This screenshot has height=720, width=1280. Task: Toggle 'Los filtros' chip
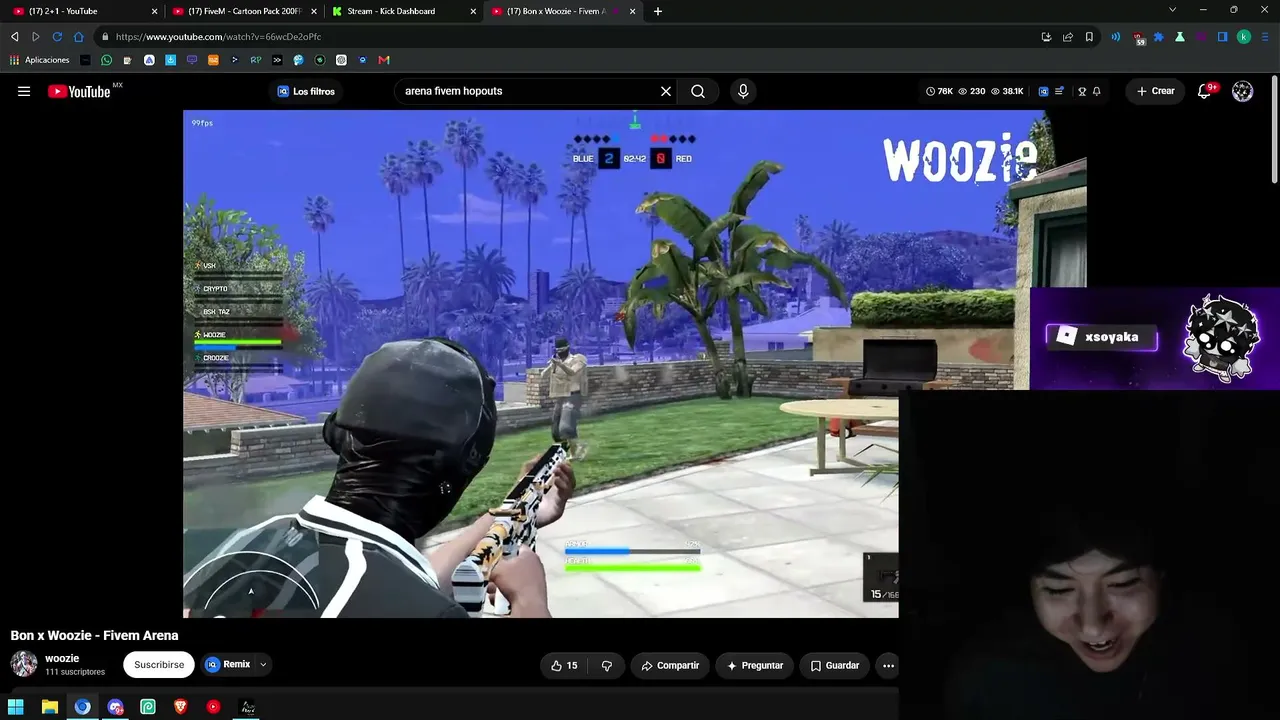[x=306, y=91]
